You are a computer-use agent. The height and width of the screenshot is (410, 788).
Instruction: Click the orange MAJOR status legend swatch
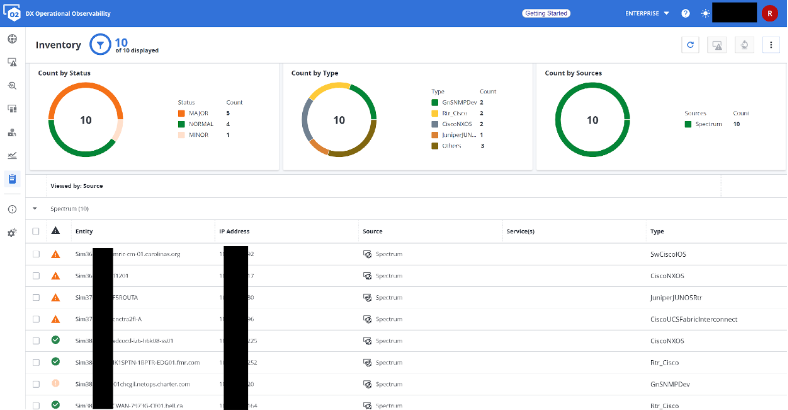(x=180, y=113)
